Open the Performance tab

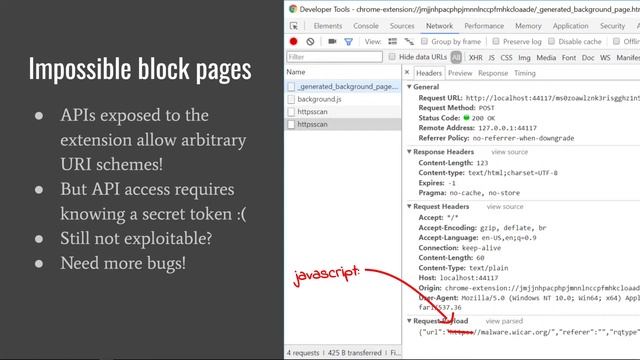[x=484, y=26]
